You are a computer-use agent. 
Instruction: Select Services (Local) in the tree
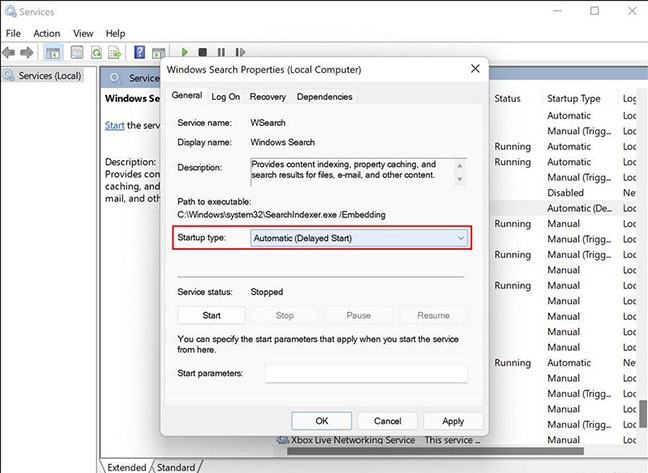(47, 76)
